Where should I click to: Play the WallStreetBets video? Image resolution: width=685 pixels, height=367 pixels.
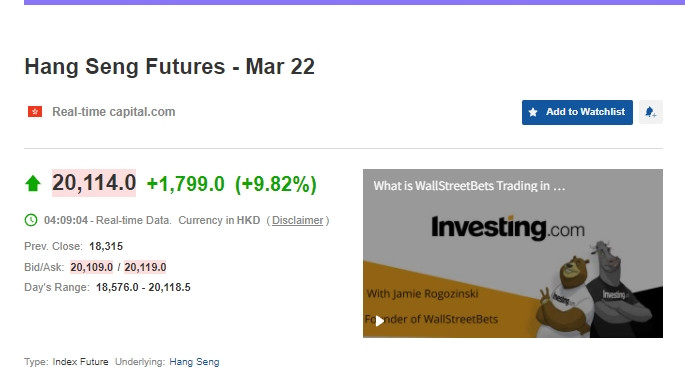tap(380, 321)
